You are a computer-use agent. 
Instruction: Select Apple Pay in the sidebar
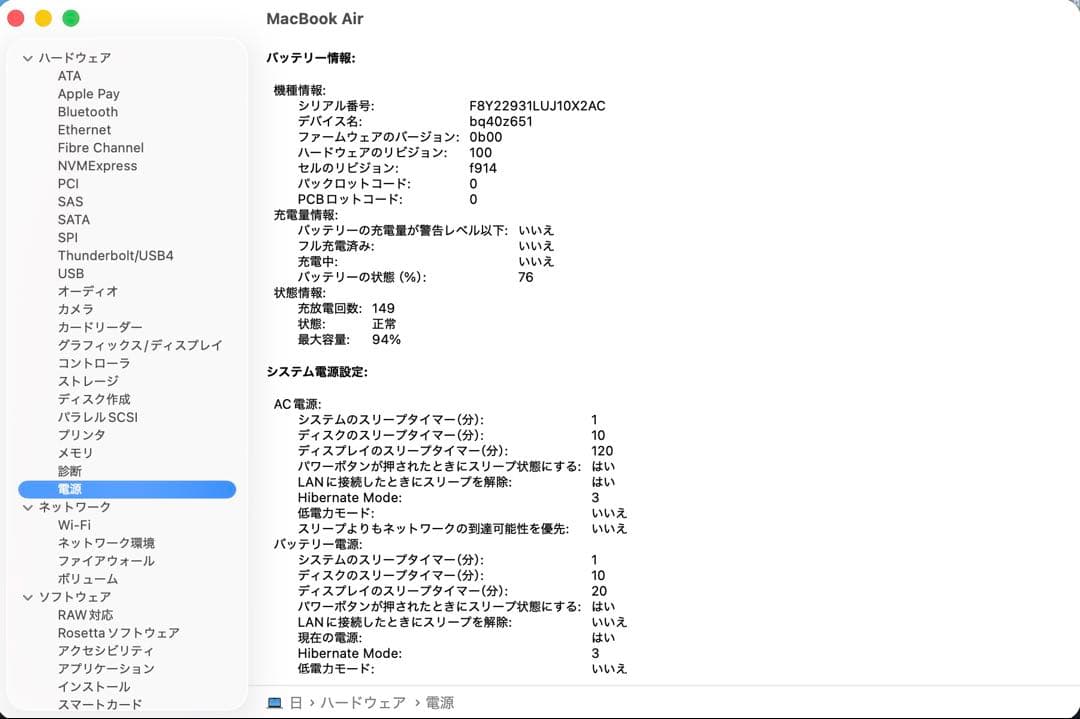click(x=90, y=93)
